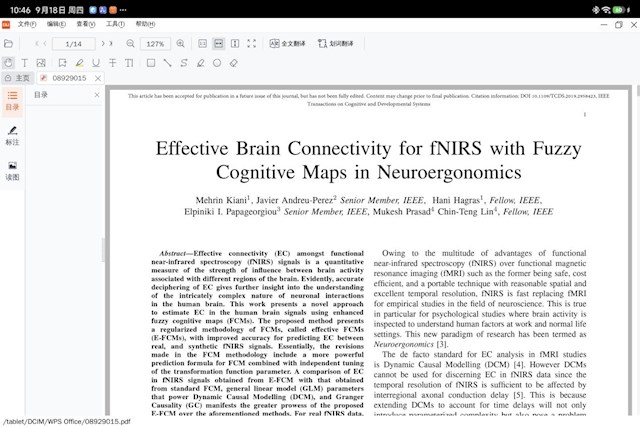Screen dimensions: 640x427
Task: Choose the rectangle shape tool
Action: 150,63
